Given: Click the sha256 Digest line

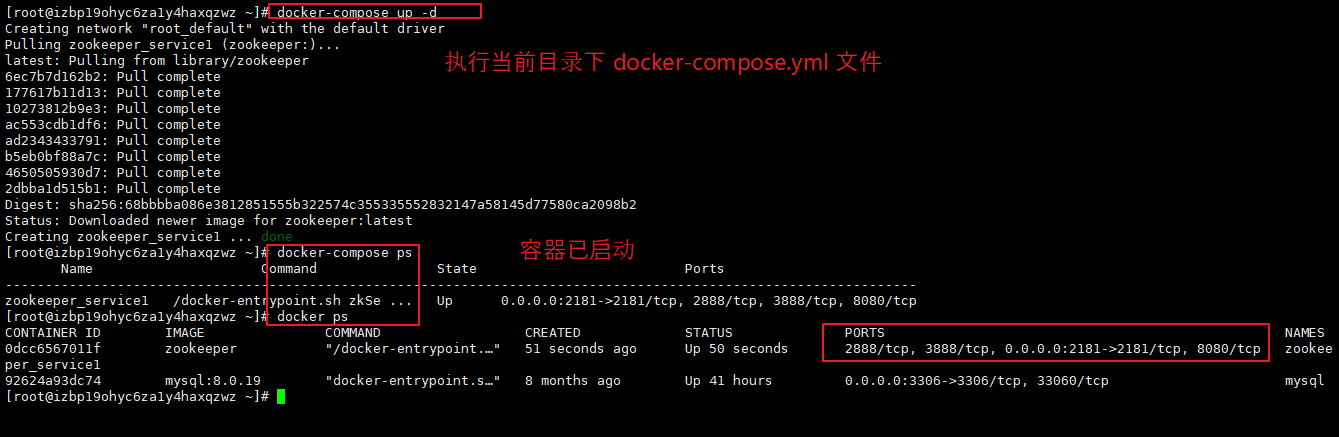Looking at the screenshot, I should [x=321, y=205].
